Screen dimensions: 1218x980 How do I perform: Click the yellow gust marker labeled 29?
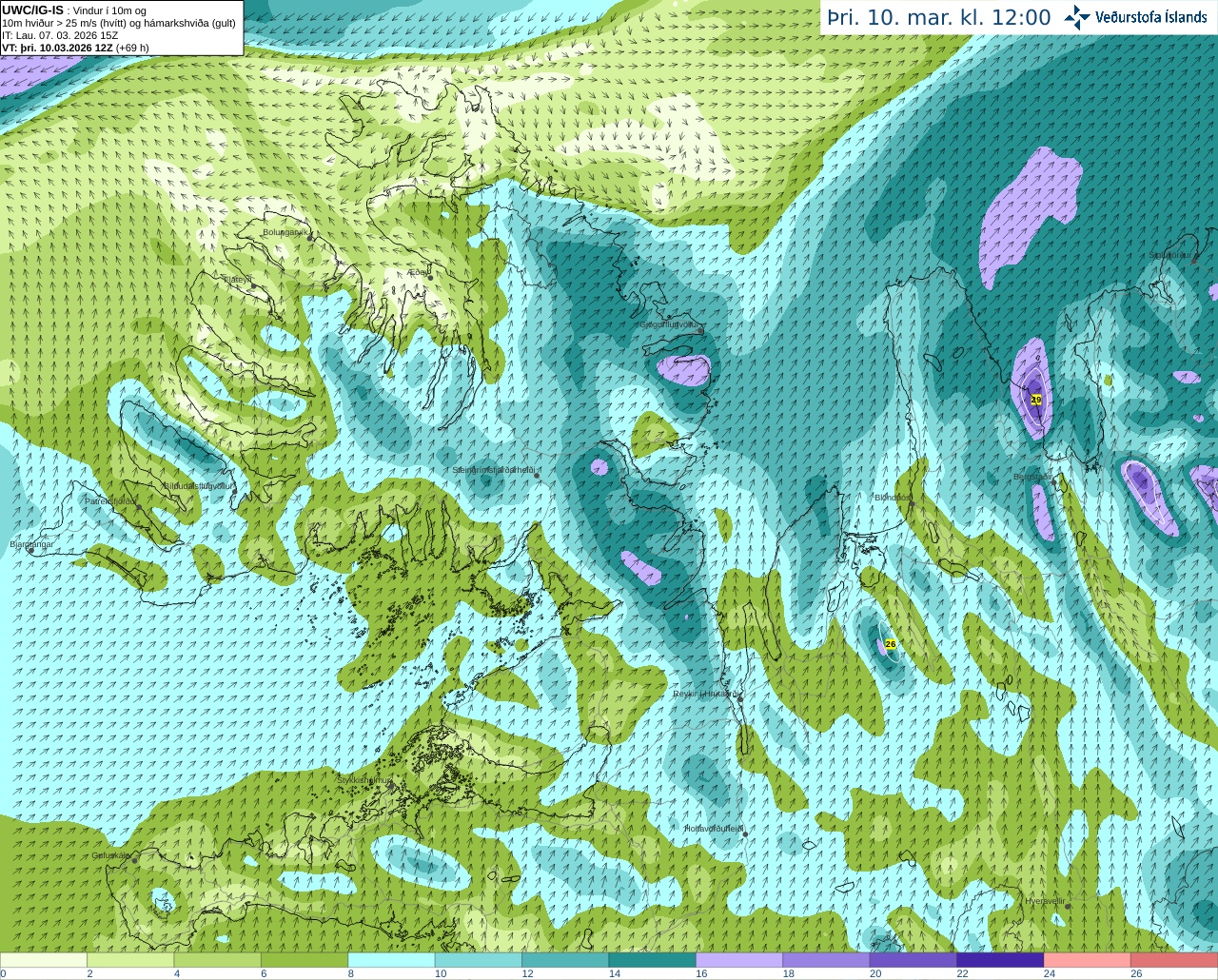(1036, 400)
